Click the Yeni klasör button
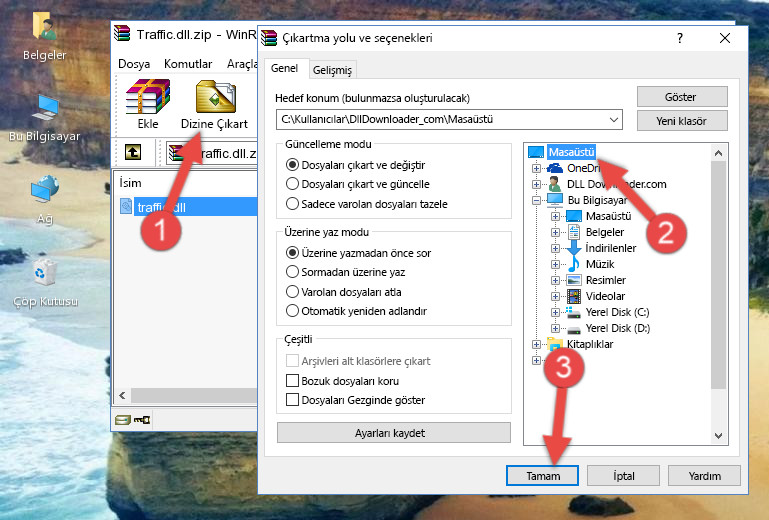This screenshot has width=769, height=520. [682, 121]
